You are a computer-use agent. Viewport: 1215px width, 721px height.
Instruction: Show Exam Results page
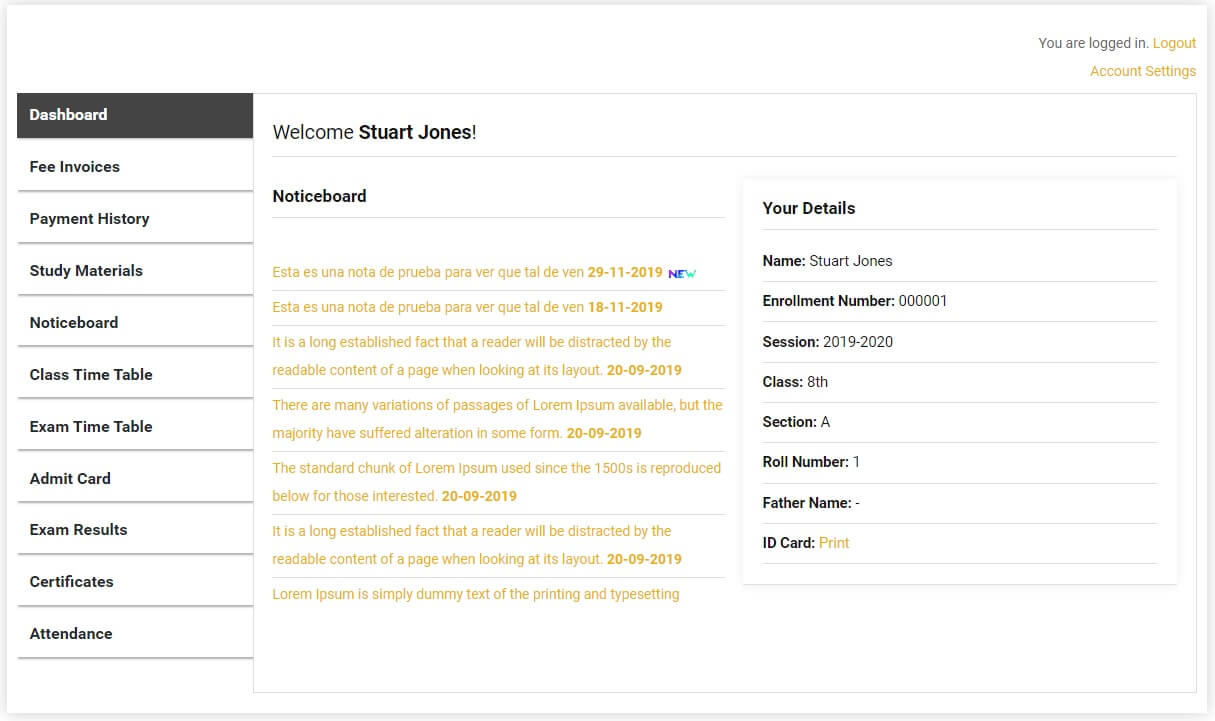click(135, 530)
